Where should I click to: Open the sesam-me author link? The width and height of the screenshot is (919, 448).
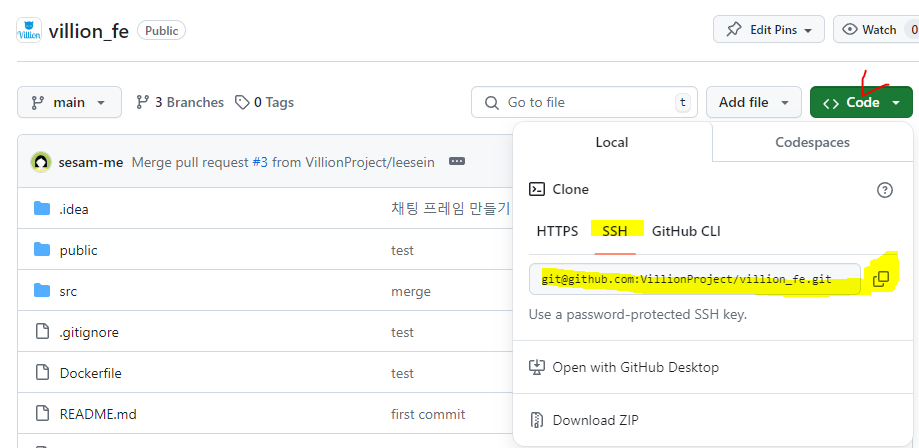(x=91, y=162)
